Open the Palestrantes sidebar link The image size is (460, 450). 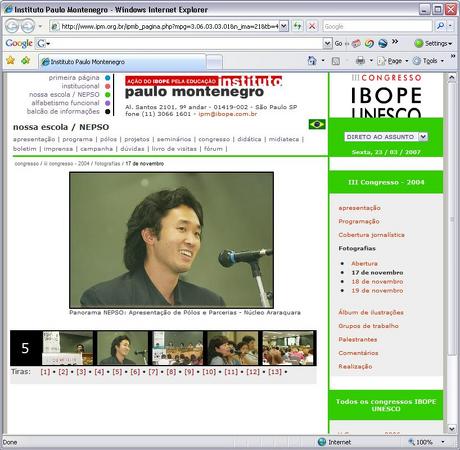[357, 339]
